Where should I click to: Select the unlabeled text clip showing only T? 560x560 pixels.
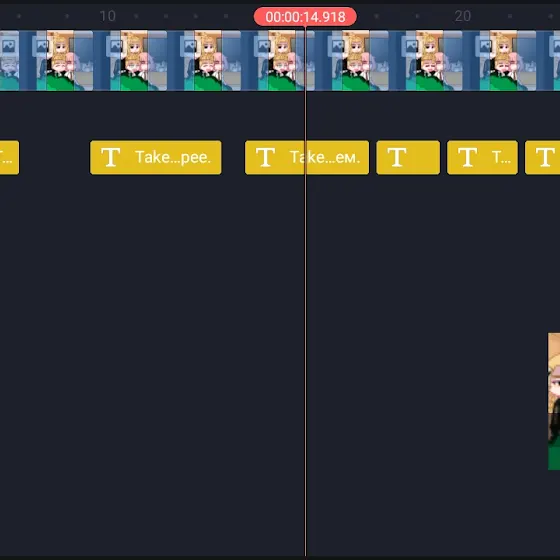coord(408,158)
